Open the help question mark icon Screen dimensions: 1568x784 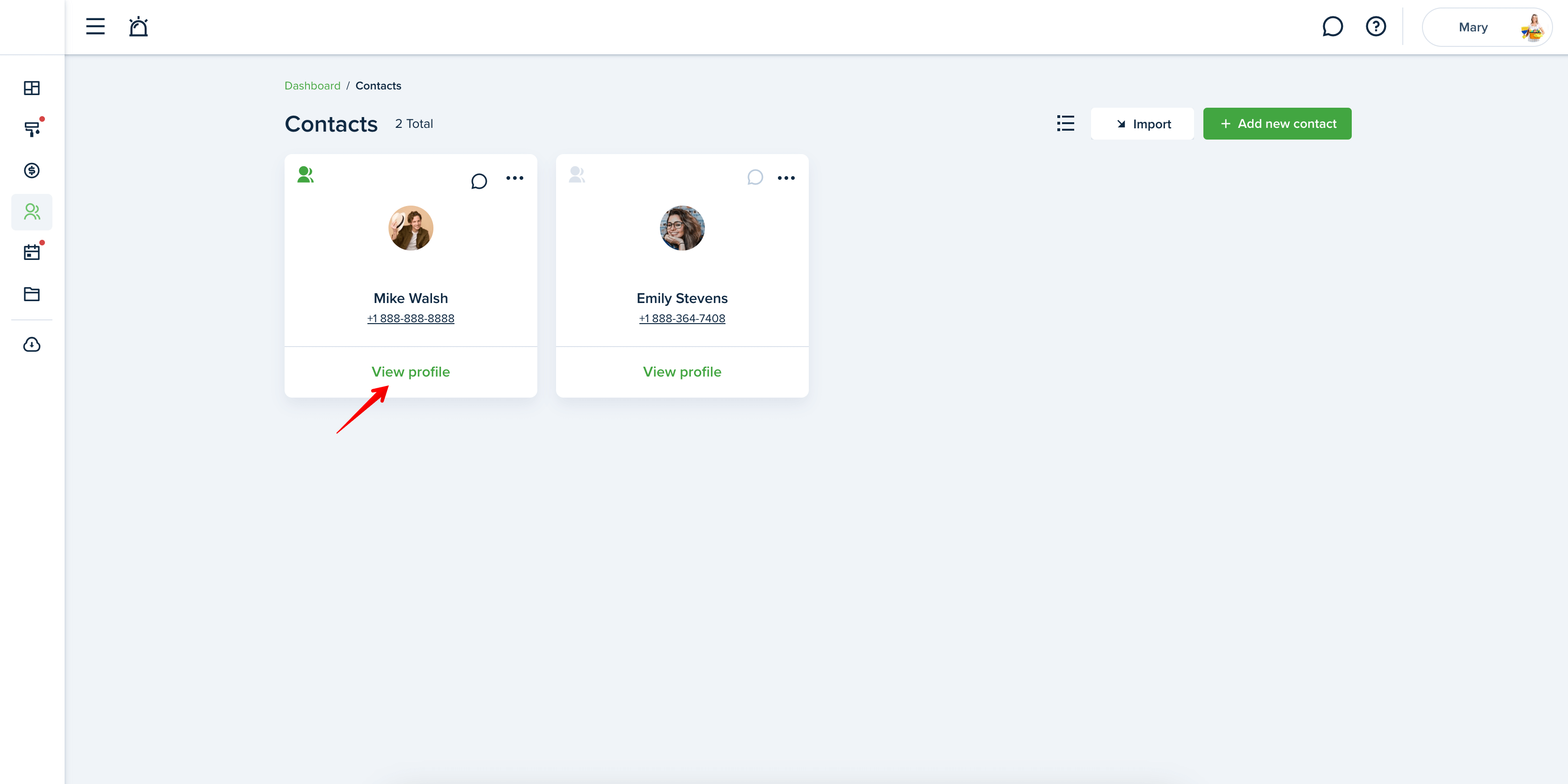point(1376,27)
